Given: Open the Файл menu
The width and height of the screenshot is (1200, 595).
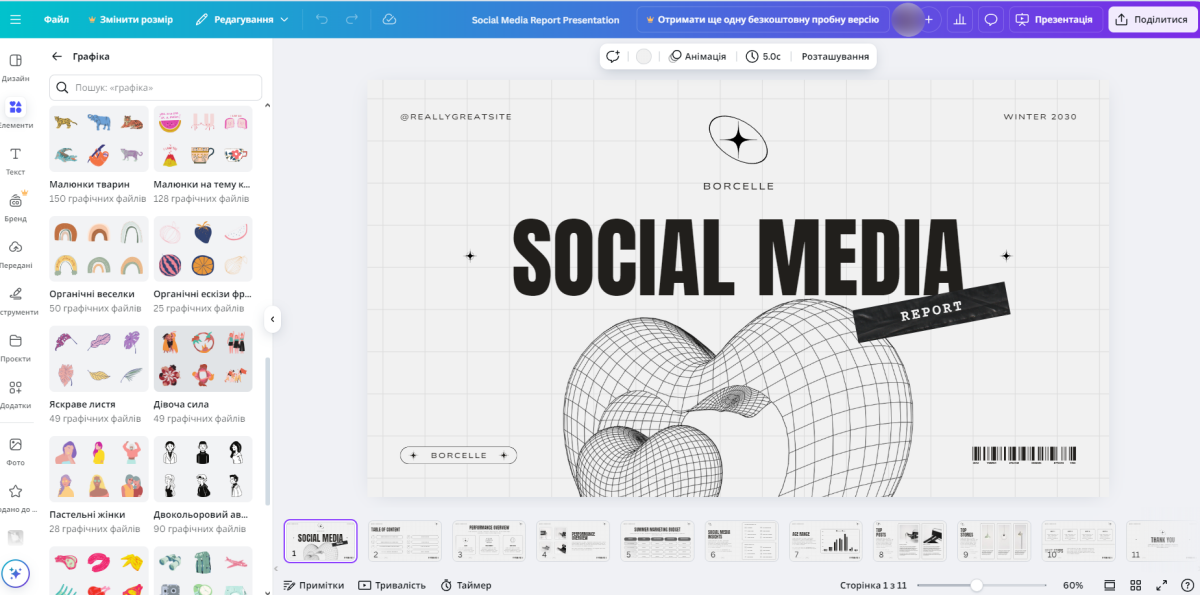Looking at the screenshot, I should click(56, 19).
